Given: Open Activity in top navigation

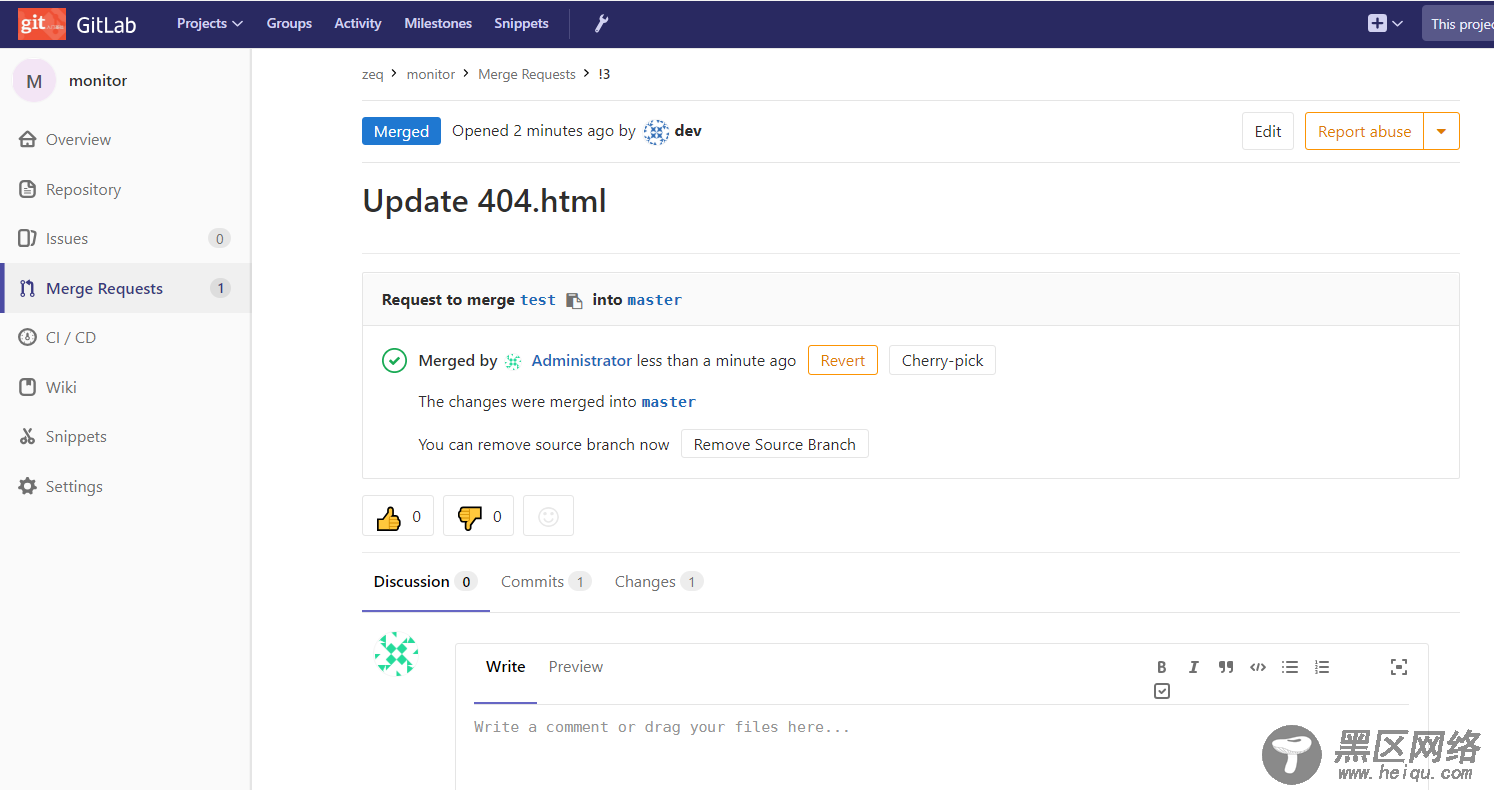Looking at the screenshot, I should 358,23.
